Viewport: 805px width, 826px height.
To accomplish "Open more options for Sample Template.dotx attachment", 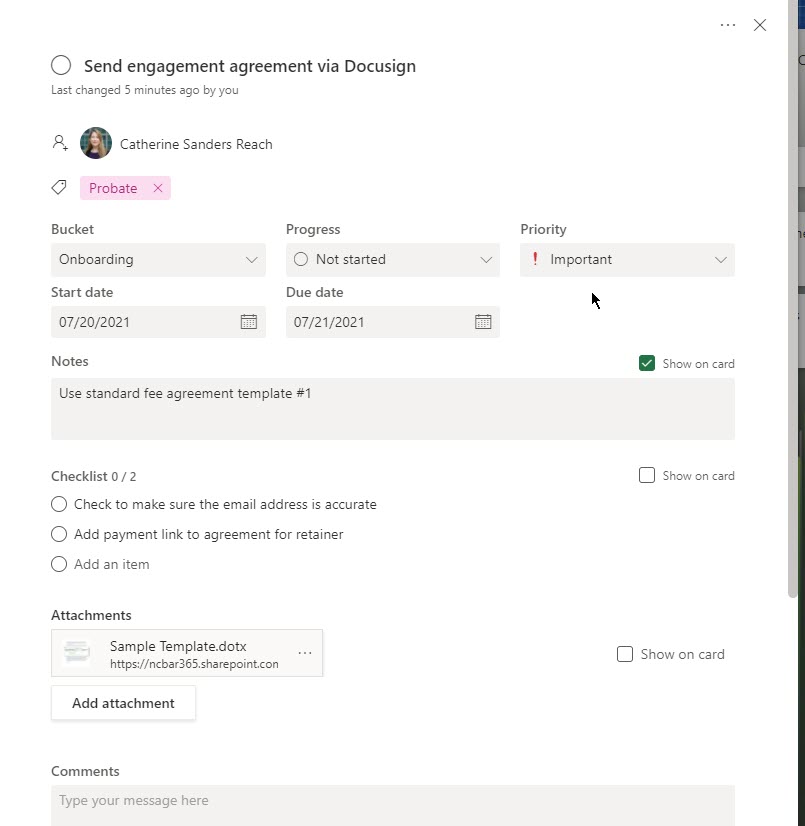I will 305,653.
